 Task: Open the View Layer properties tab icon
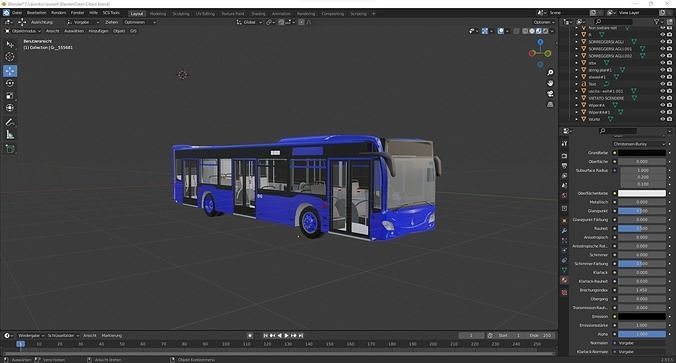(564, 176)
